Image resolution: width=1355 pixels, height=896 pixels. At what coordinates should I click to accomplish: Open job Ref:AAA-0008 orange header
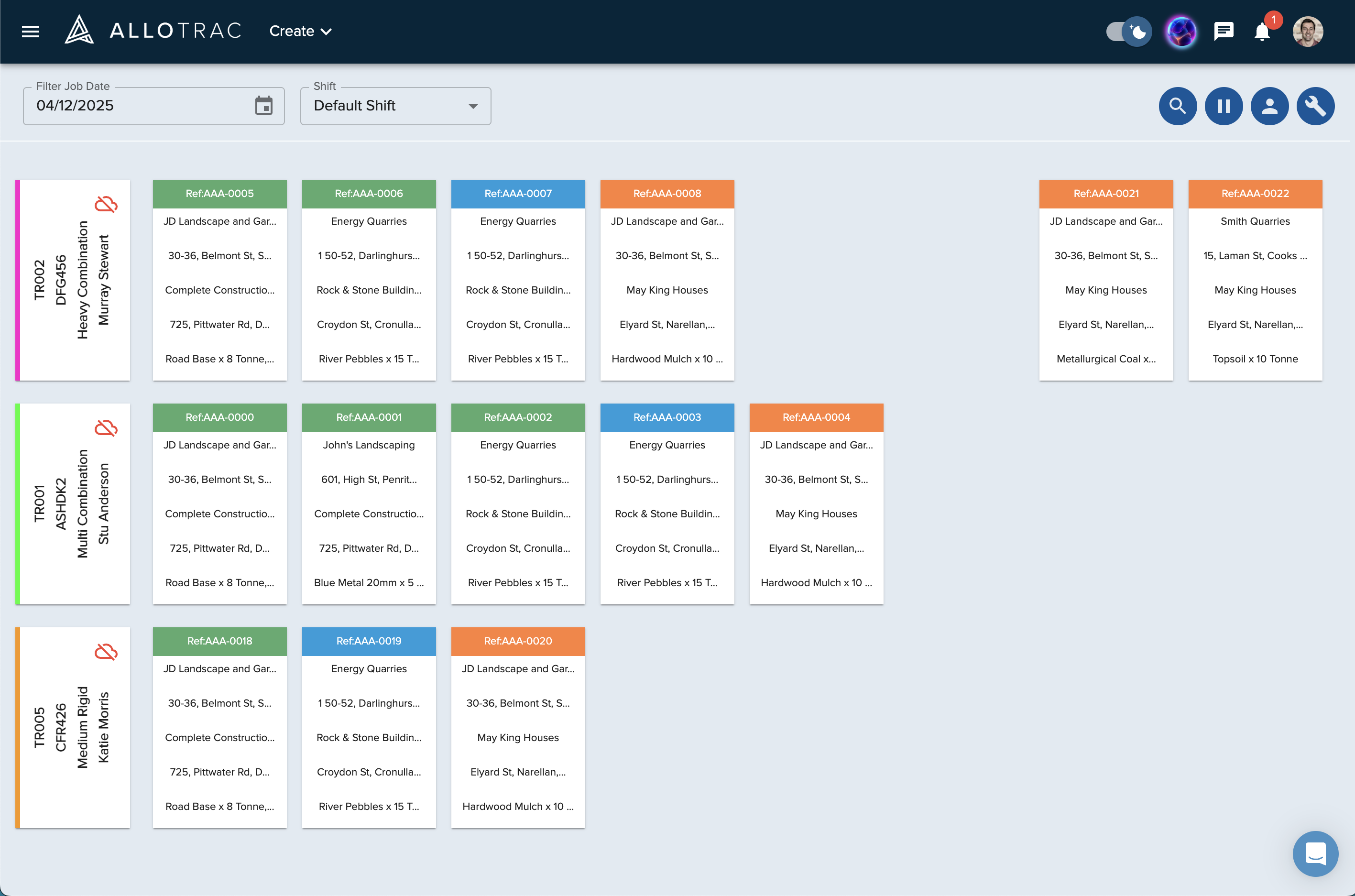tap(667, 194)
